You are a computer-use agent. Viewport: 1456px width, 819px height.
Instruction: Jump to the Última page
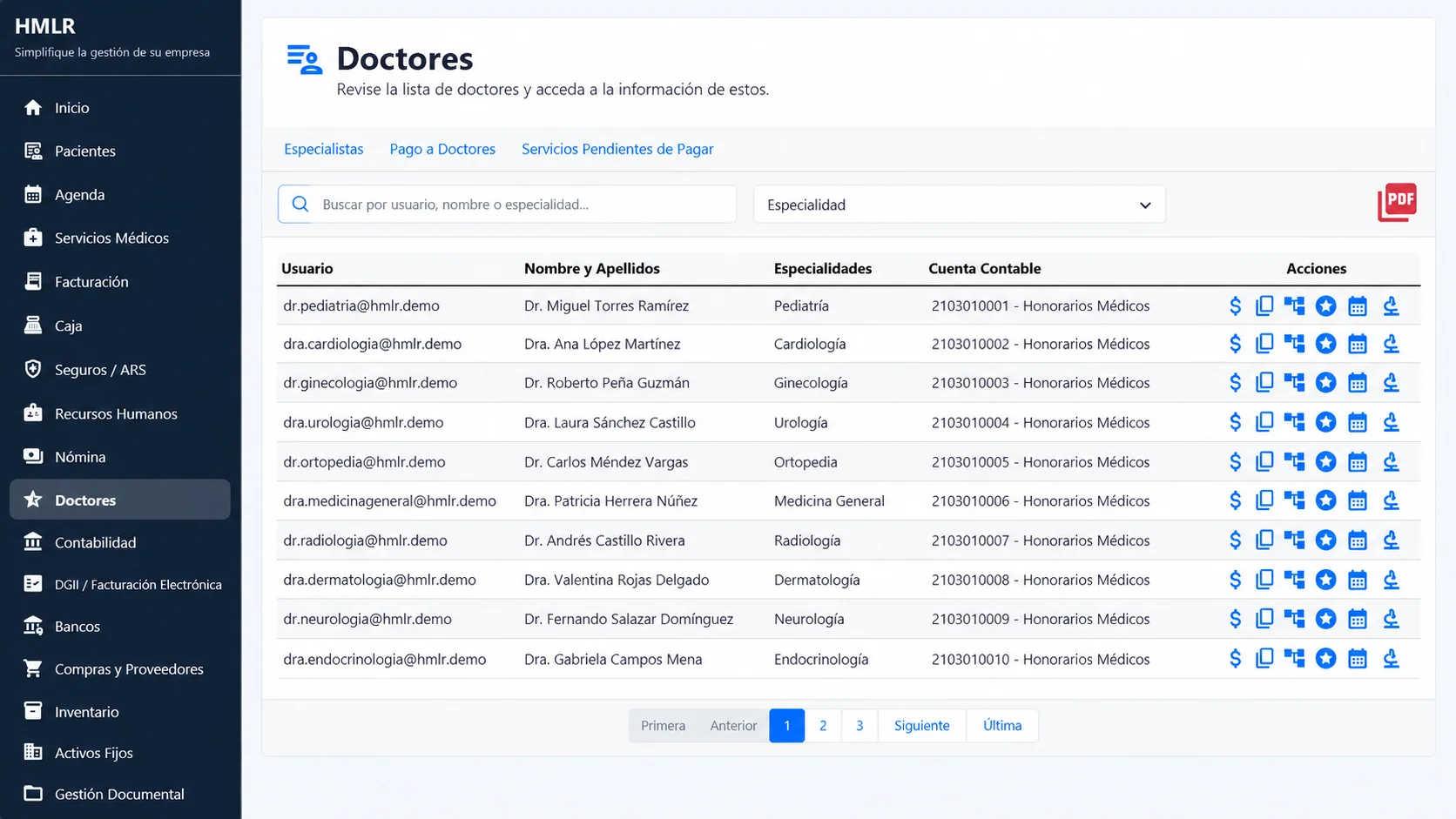1002,725
